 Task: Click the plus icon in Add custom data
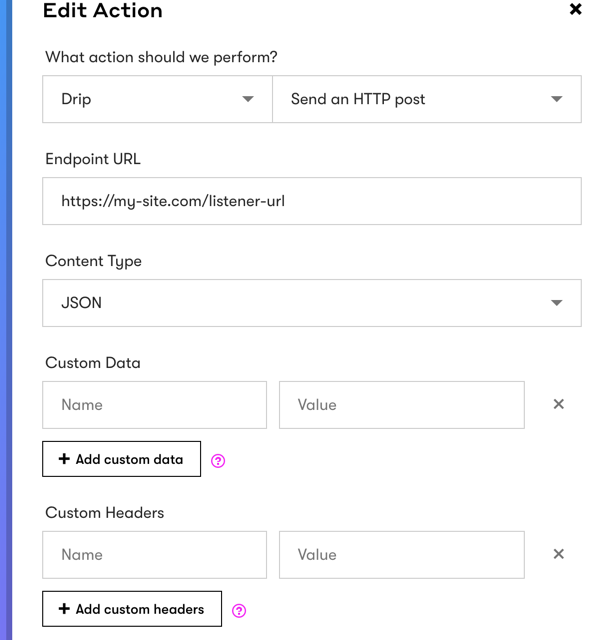tap(64, 459)
